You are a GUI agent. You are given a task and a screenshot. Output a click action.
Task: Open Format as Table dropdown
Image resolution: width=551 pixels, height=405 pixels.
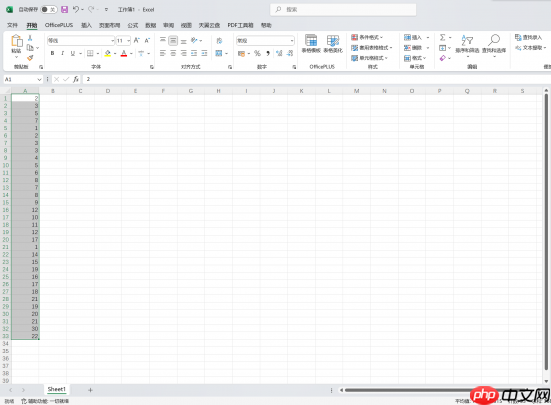[x=371, y=48]
